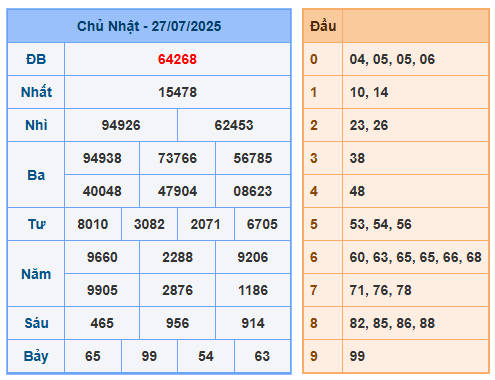Select Bảy prize number 99
This screenshot has width=495, height=380.
pos(149,356)
